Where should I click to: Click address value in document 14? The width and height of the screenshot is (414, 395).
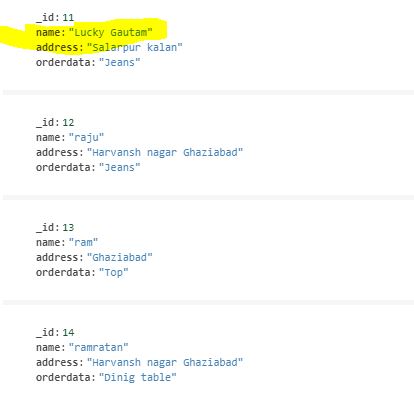click(165, 362)
